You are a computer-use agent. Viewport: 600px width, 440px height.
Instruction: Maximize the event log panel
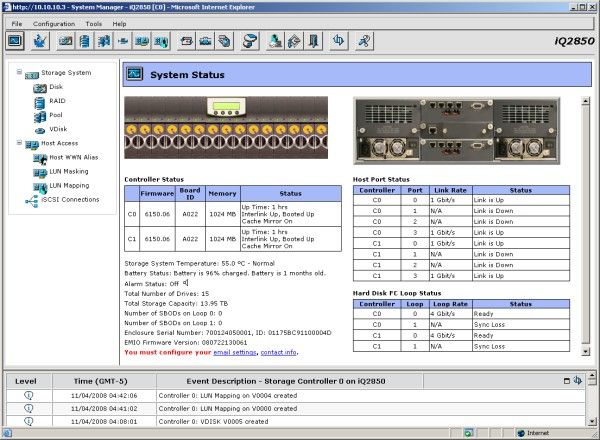point(567,381)
